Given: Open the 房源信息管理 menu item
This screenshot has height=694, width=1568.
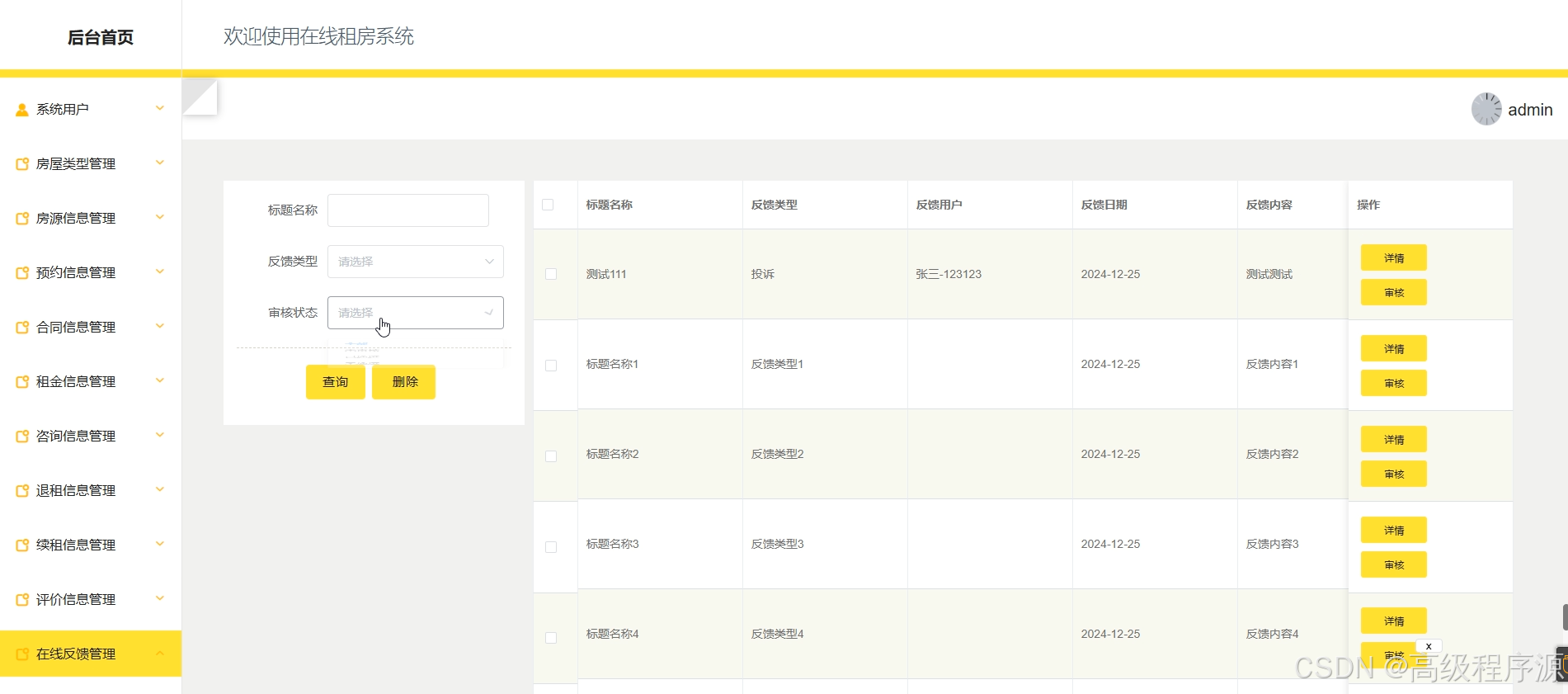Looking at the screenshot, I should point(91,218).
